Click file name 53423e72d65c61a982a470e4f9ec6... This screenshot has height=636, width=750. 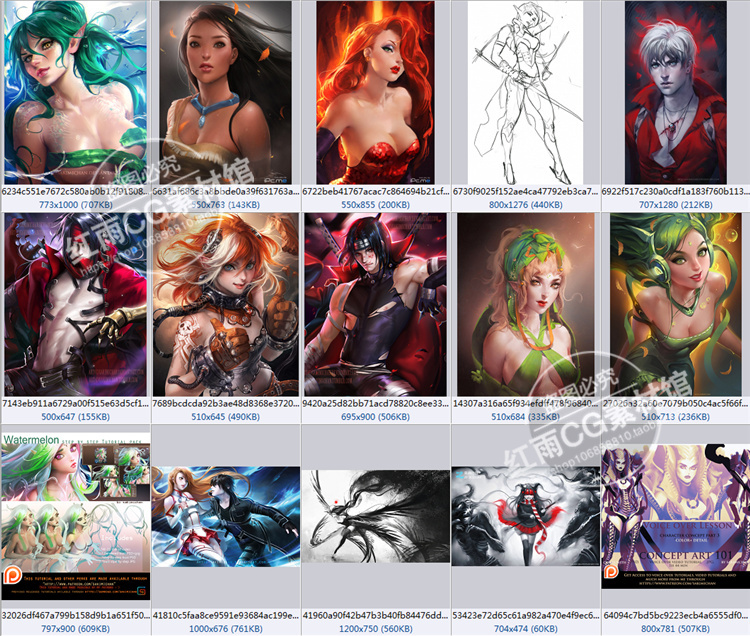pos(525,615)
